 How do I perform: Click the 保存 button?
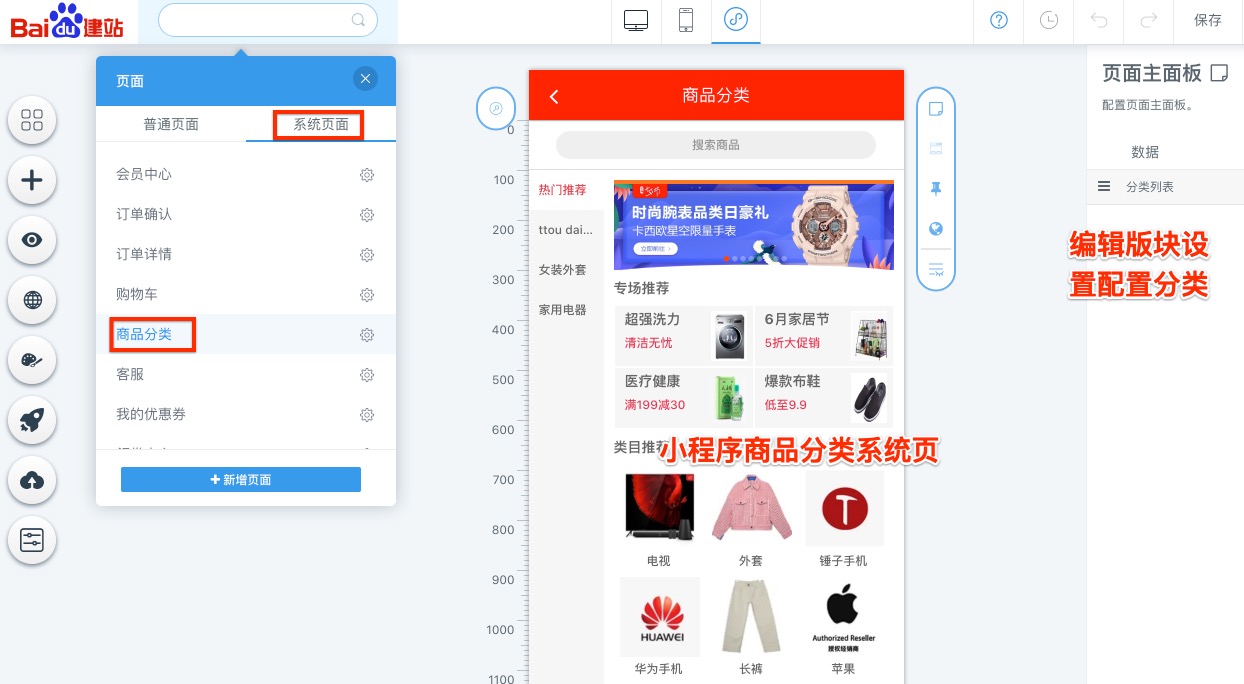(1207, 21)
